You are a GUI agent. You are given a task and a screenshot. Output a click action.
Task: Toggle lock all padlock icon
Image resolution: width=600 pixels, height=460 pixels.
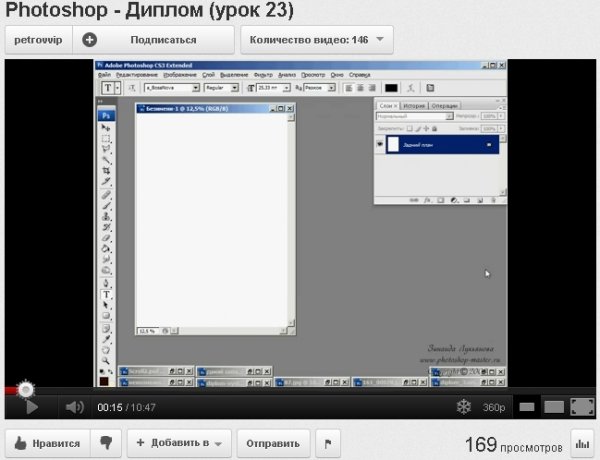pyautogui.click(x=434, y=129)
